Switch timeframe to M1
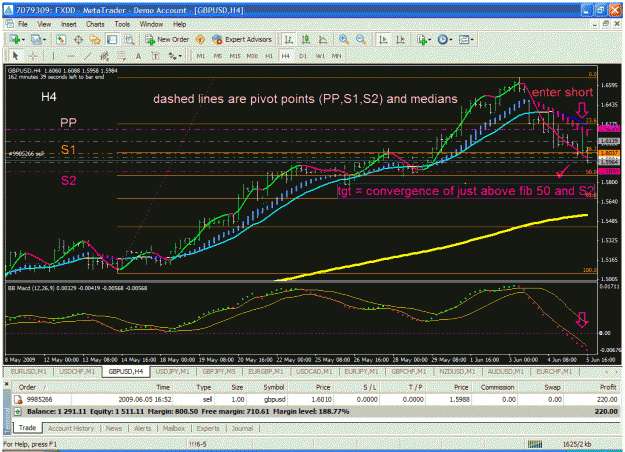Viewport: 625px width, 452px height. [x=200, y=56]
